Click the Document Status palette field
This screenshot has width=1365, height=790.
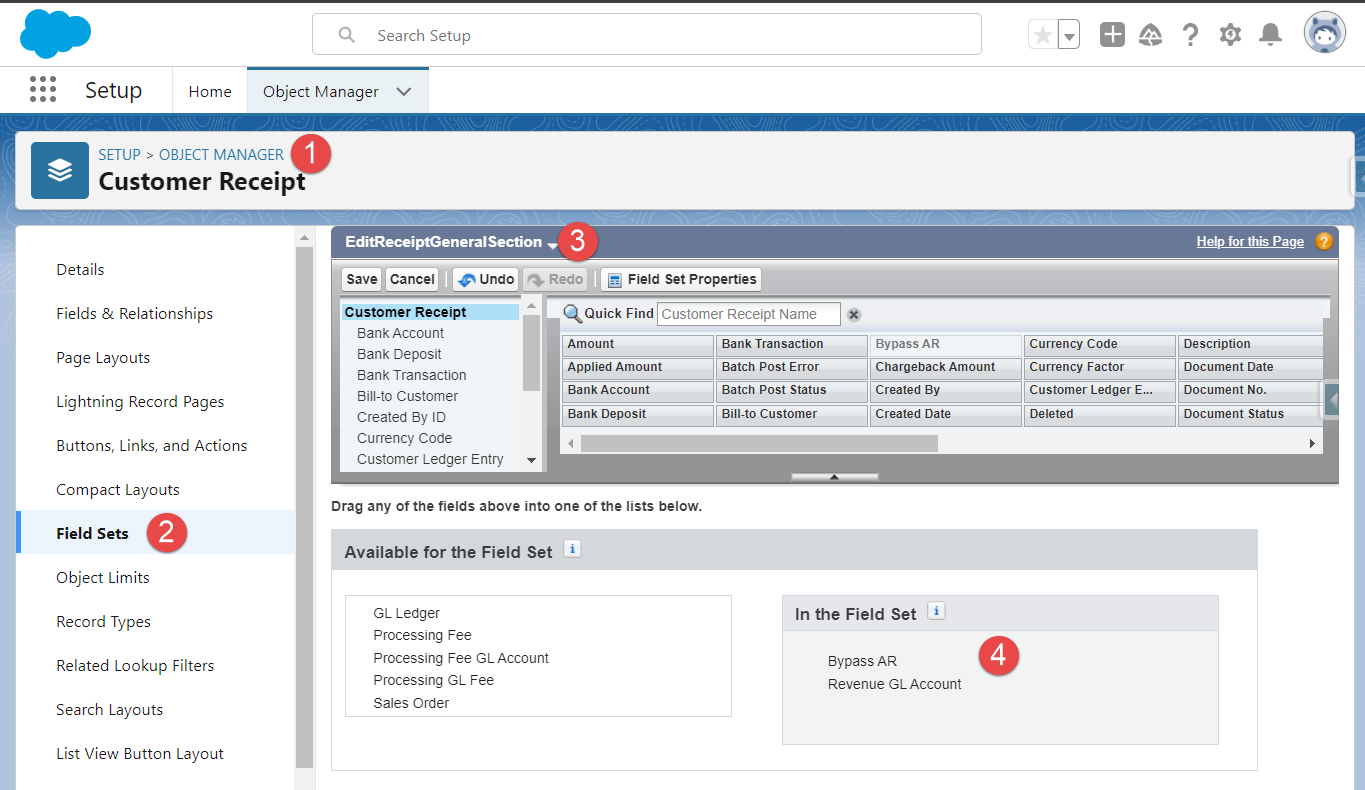click(x=1250, y=414)
